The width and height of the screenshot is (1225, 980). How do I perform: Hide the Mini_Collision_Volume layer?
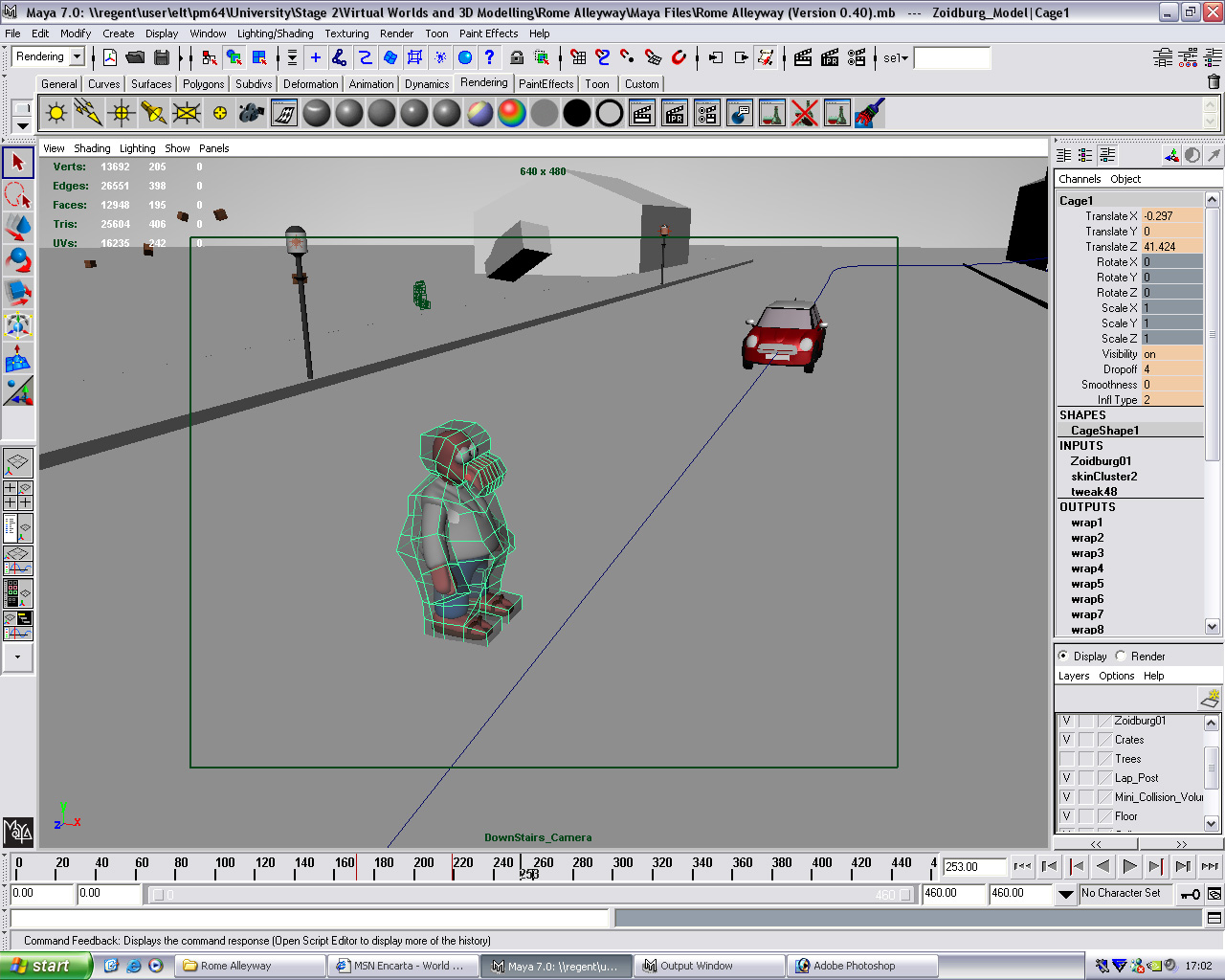(1066, 797)
